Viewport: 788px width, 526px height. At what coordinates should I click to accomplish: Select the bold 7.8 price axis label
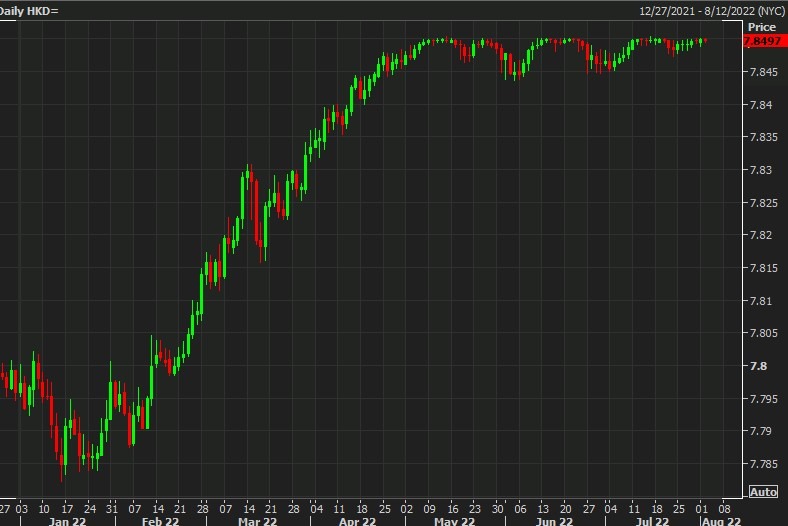pos(758,366)
